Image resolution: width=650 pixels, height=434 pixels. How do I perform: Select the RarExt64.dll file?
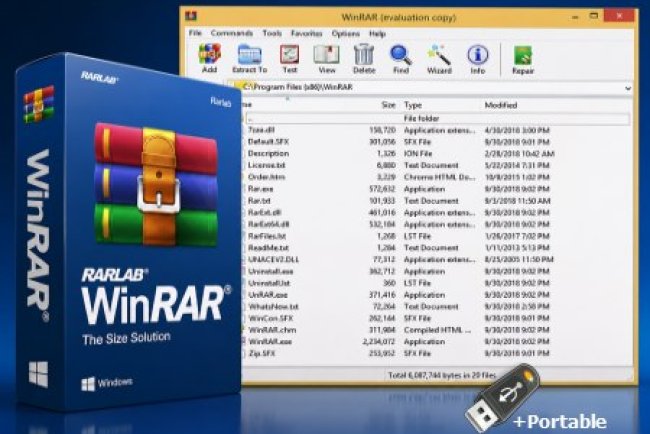coord(269,224)
